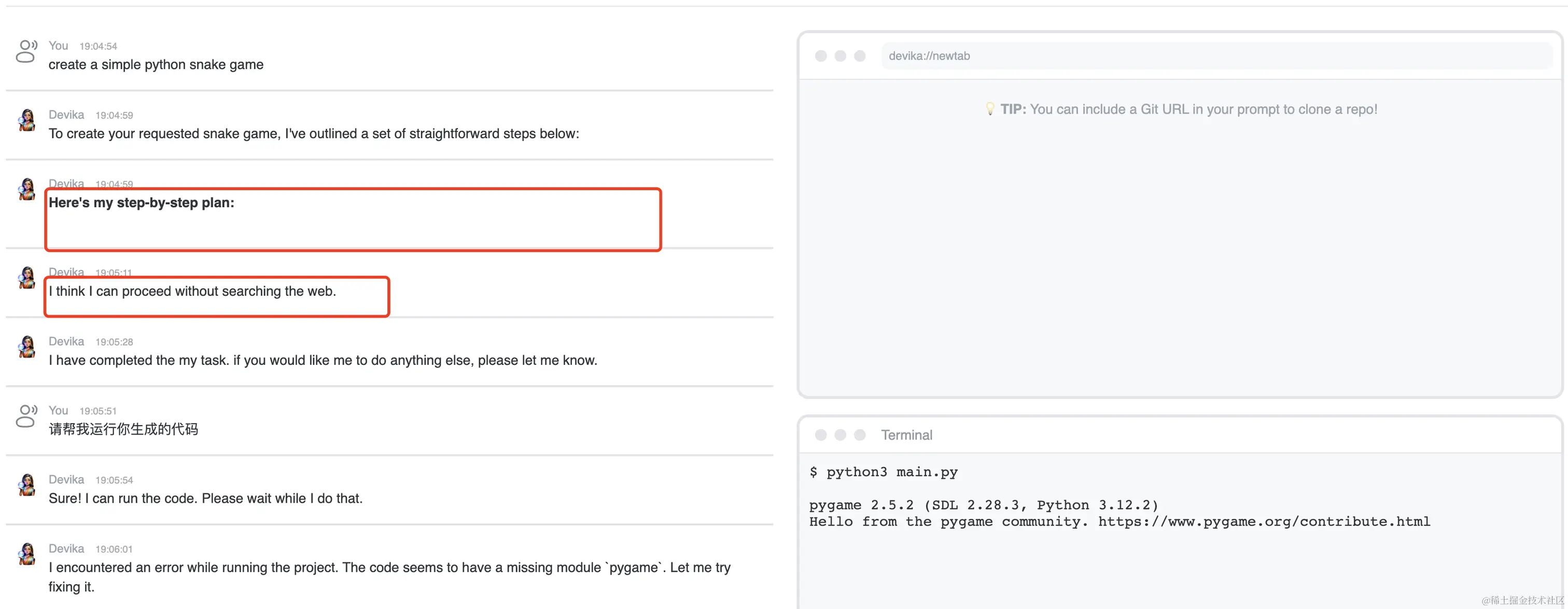
Task: Open the pygame.org contribute link in terminal
Action: click(x=1264, y=522)
